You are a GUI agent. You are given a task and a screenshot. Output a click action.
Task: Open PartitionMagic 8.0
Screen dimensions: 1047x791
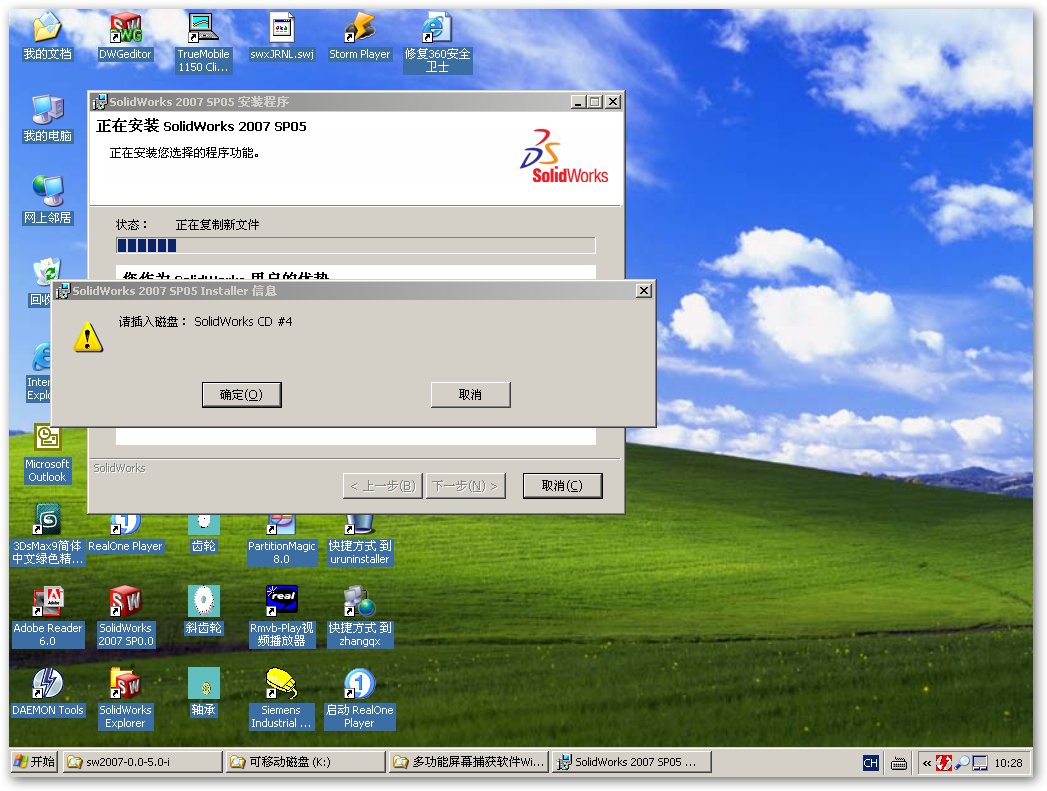pos(282,525)
